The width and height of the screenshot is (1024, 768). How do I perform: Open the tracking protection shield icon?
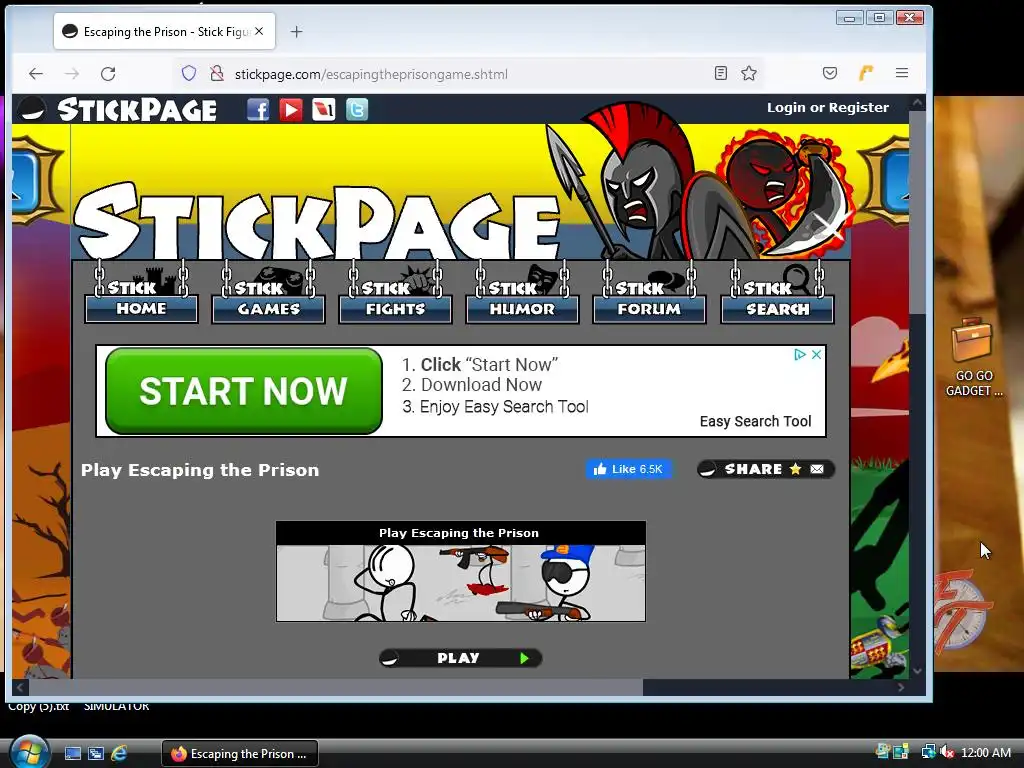pos(189,74)
